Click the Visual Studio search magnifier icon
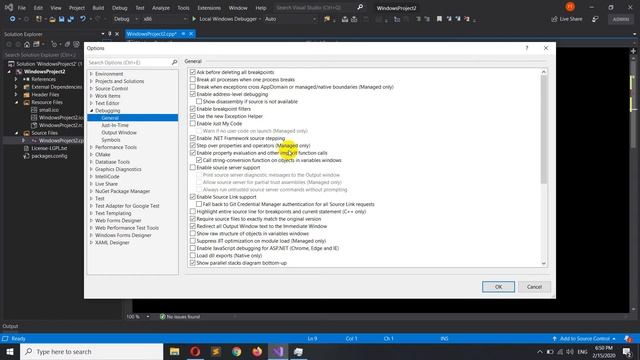This screenshot has width=640, height=360. click(360, 7)
